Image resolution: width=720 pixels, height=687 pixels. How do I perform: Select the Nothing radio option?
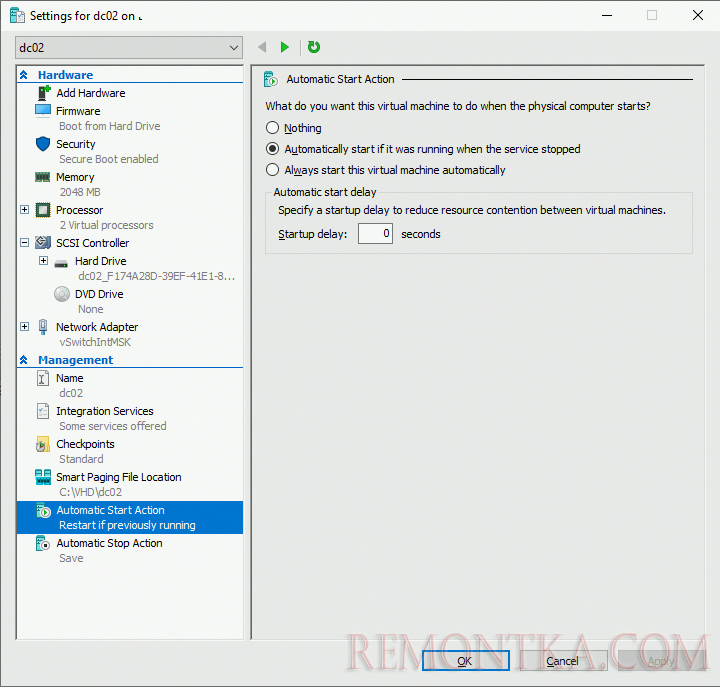pos(272,128)
